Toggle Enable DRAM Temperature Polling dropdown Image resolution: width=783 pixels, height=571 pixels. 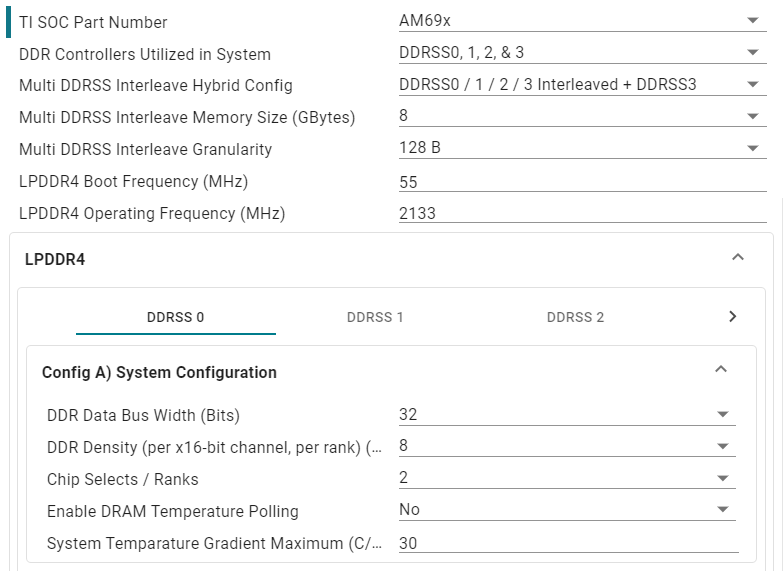tap(566, 510)
